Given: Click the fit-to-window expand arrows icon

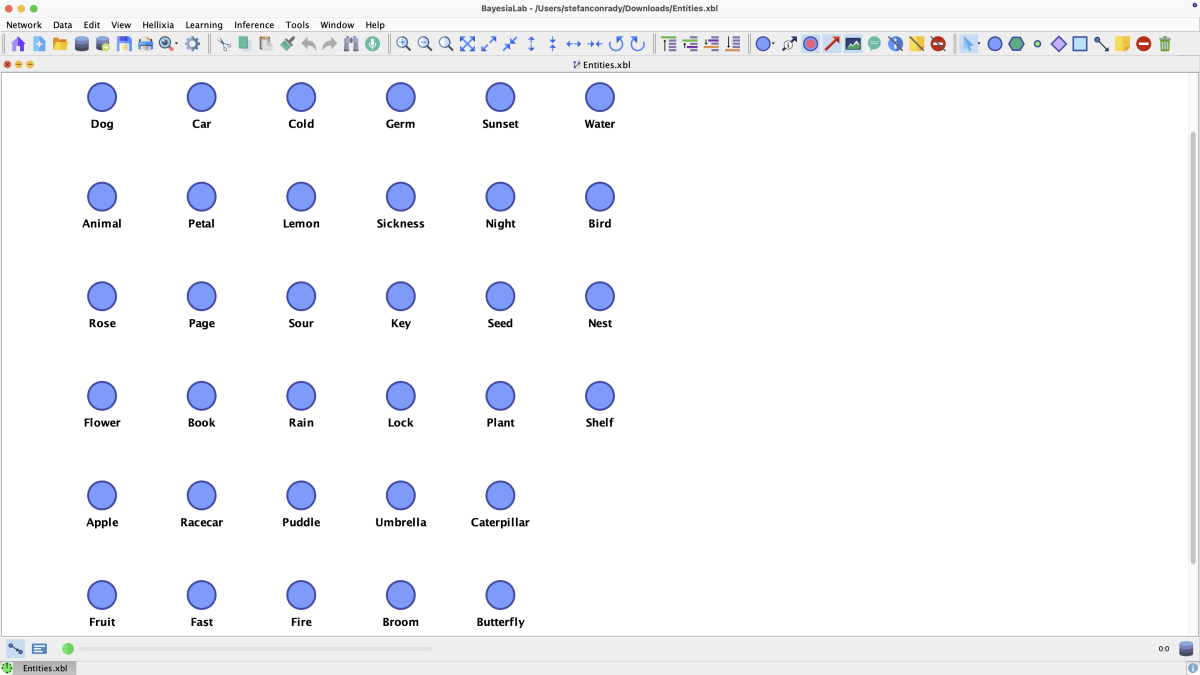Looking at the screenshot, I should point(467,44).
